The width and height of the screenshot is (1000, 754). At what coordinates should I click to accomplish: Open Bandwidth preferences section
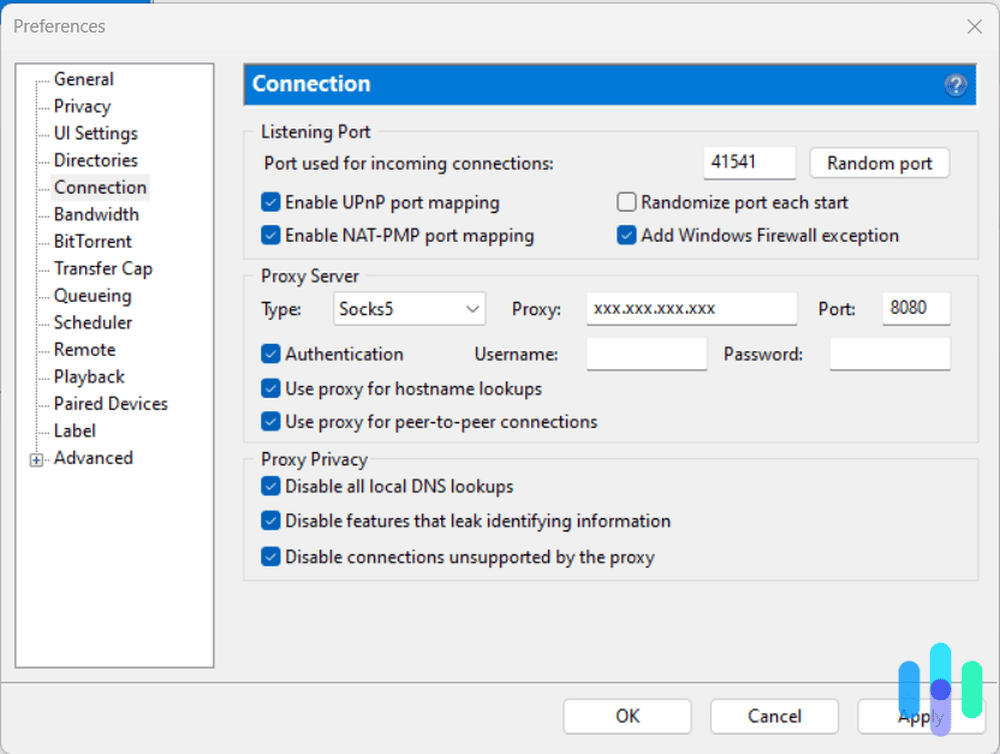click(96, 214)
